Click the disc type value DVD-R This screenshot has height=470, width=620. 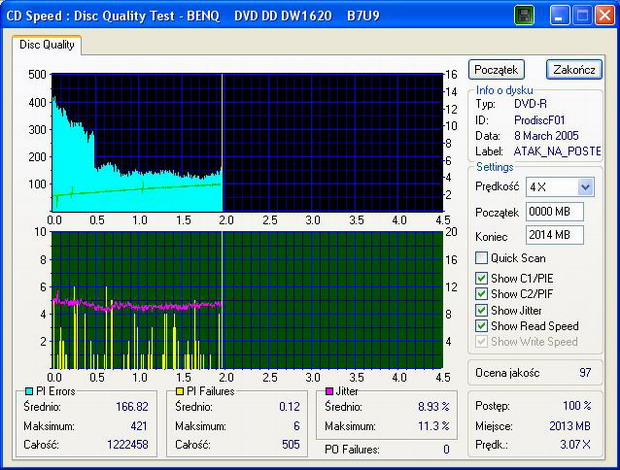(530, 104)
